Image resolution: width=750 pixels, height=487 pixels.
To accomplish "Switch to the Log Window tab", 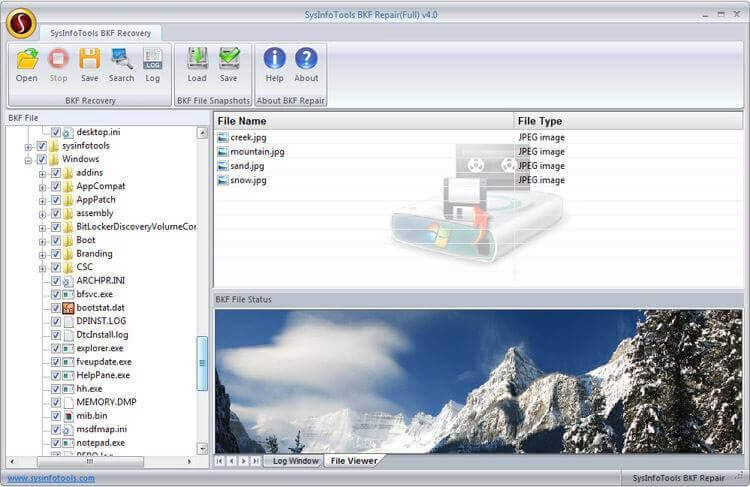I will pos(295,461).
